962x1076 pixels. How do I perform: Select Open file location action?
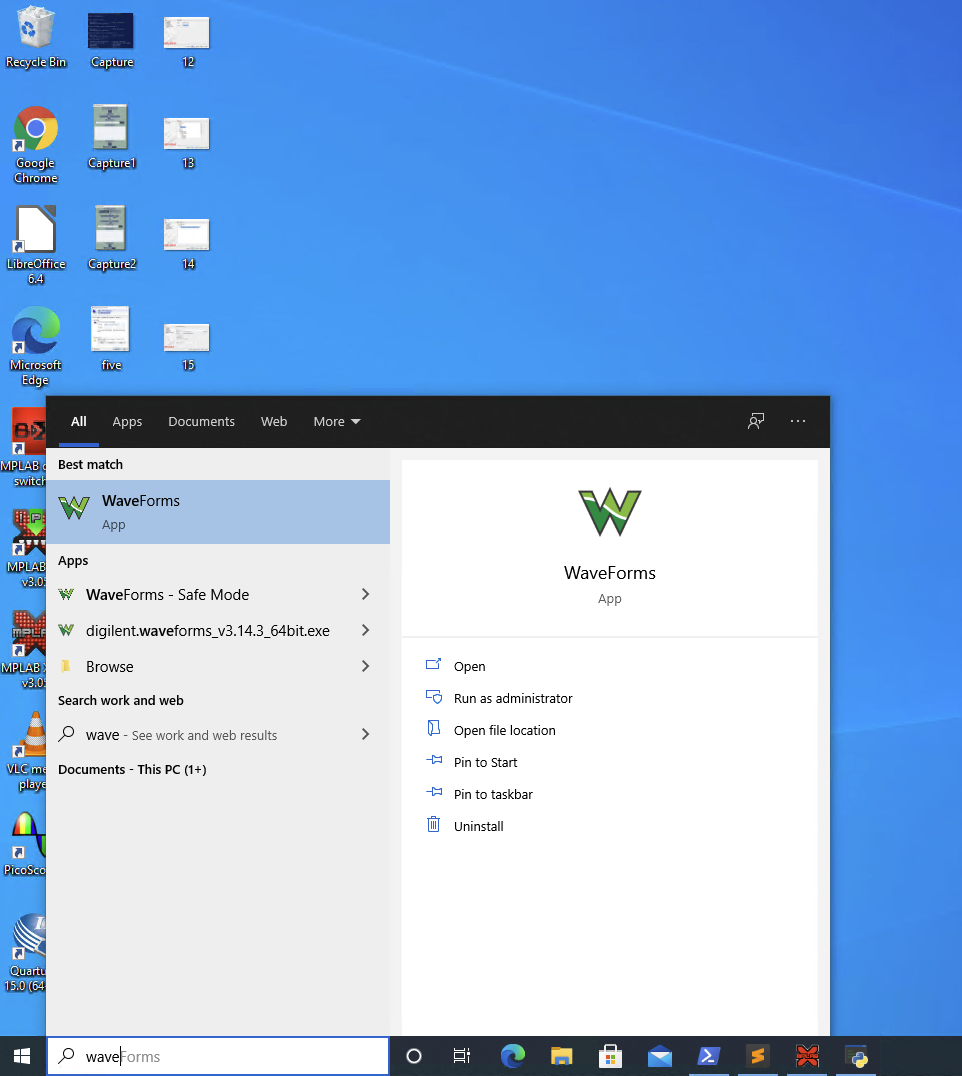click(504, 730)
